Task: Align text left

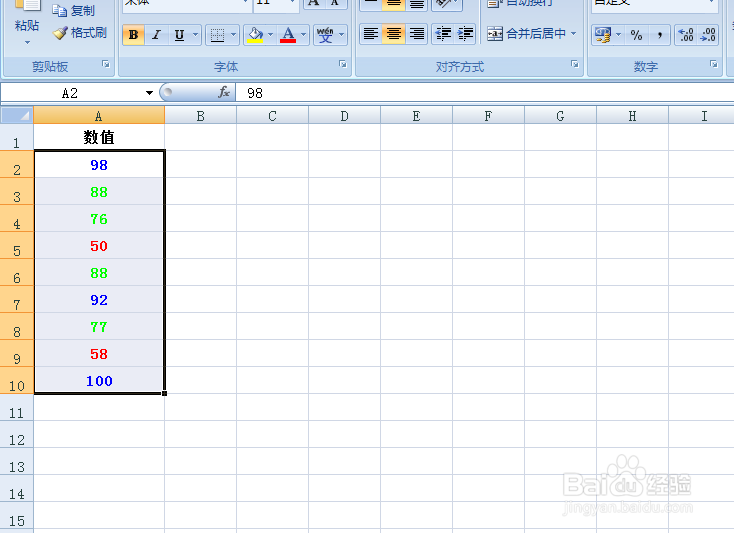Action: [371, 34]
